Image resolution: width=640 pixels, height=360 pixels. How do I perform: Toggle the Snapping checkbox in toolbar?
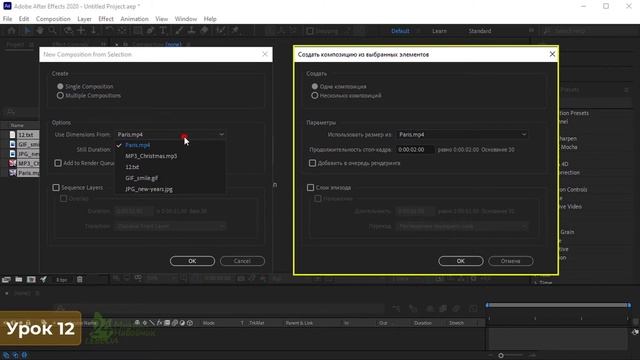click(x=310, y=31)
